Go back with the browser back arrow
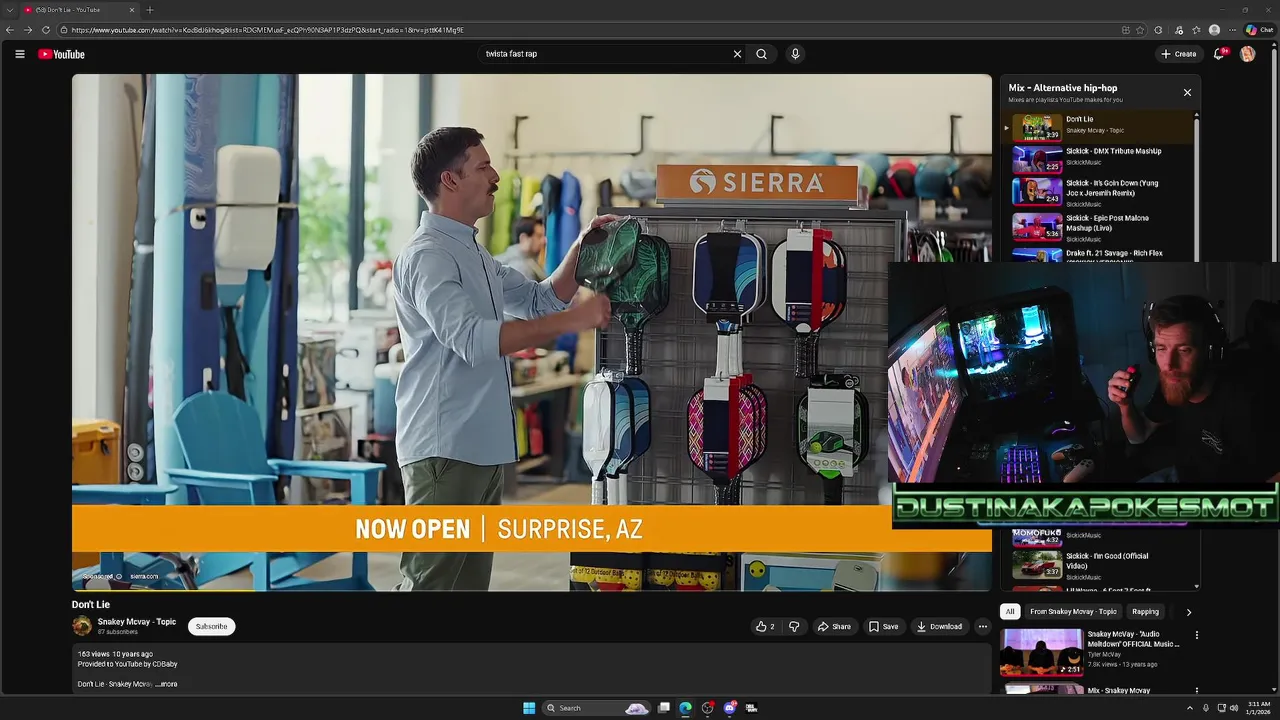Image resolution: width=1280 pixels, height=720 pixels. (x=10, y=30)
